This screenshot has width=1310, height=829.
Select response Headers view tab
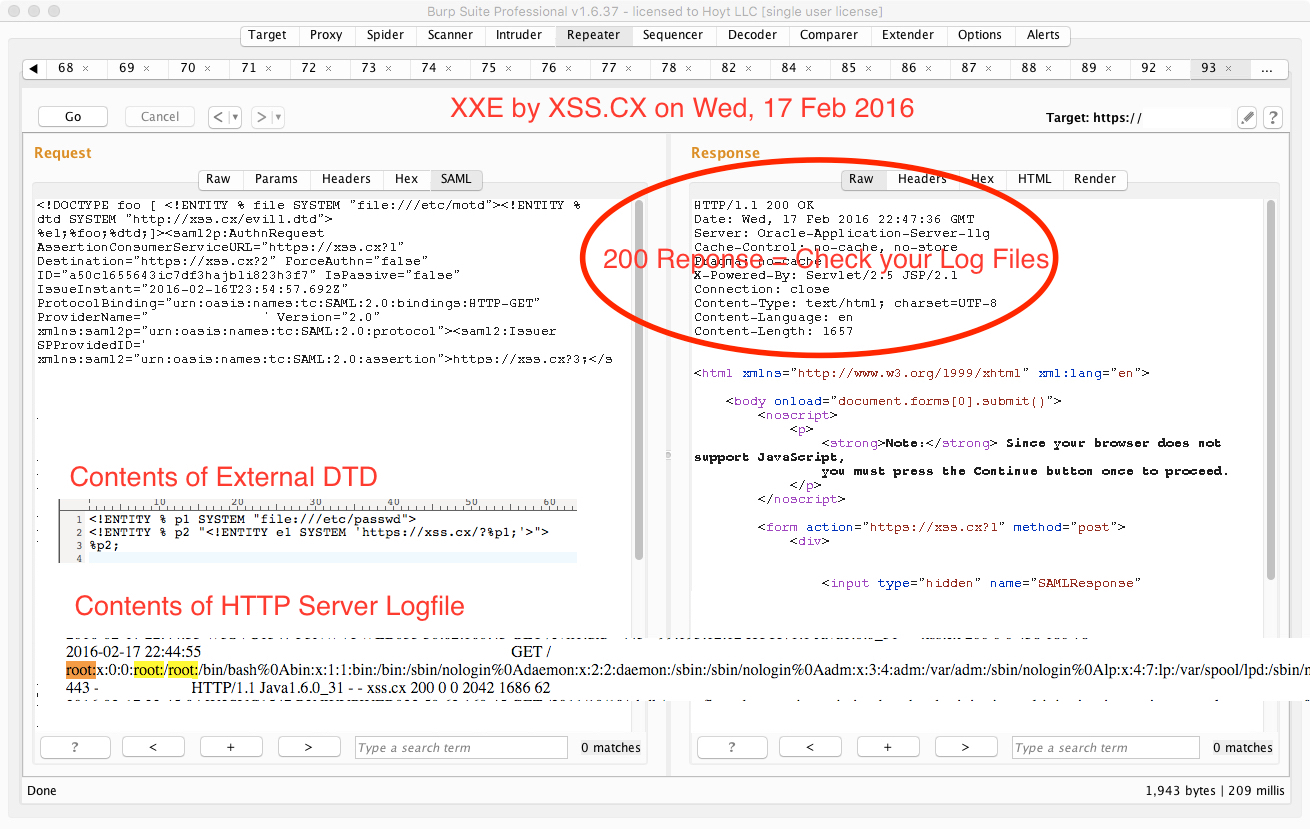922,179
